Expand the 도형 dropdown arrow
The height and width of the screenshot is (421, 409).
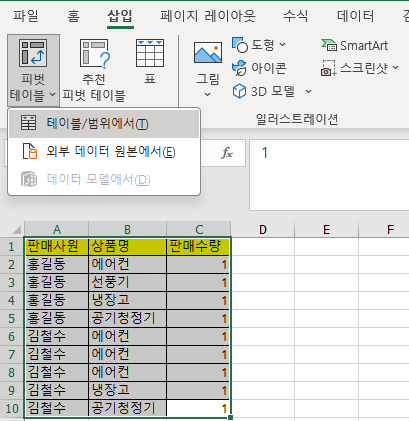point(282,45)
